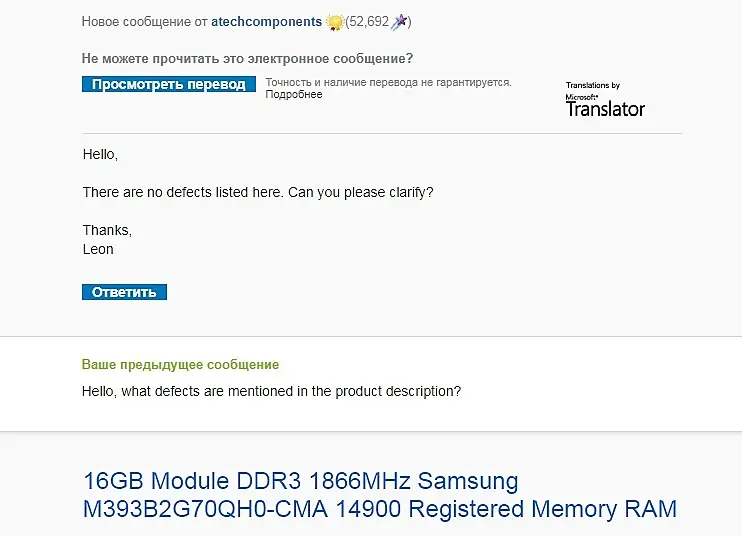This screenshot has width=742, height=536.
Task: Click the 'Translations by' caption
Action: tap(593, 86)
